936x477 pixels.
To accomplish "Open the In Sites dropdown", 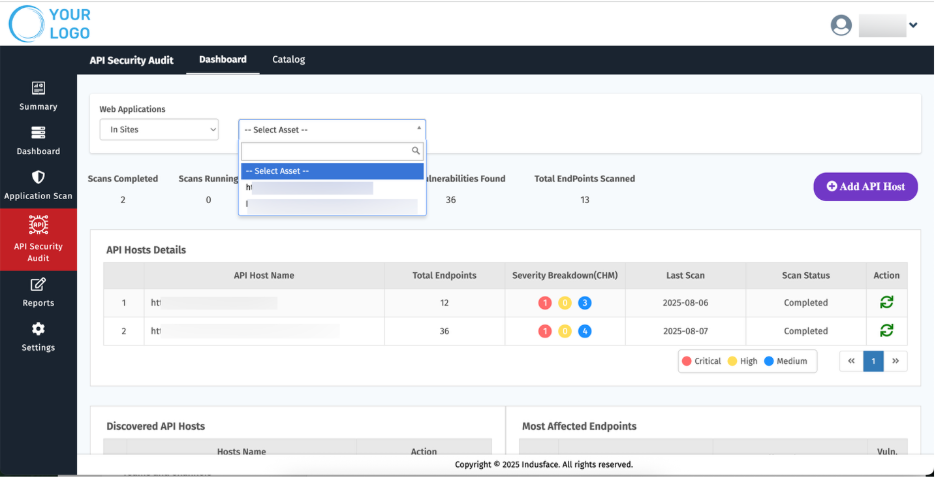I will coord(159,130).
